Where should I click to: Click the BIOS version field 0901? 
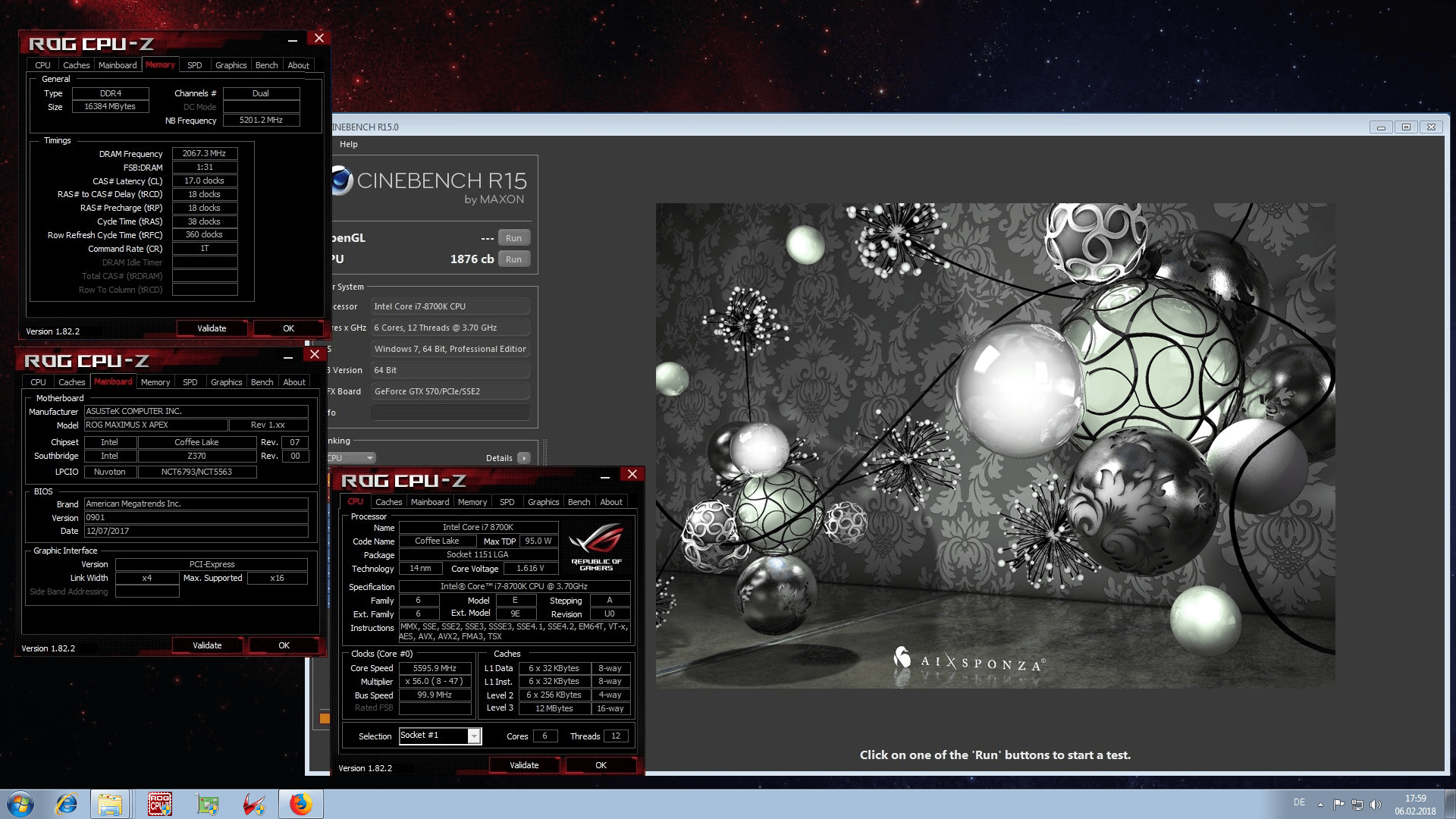tap(196, 517)
